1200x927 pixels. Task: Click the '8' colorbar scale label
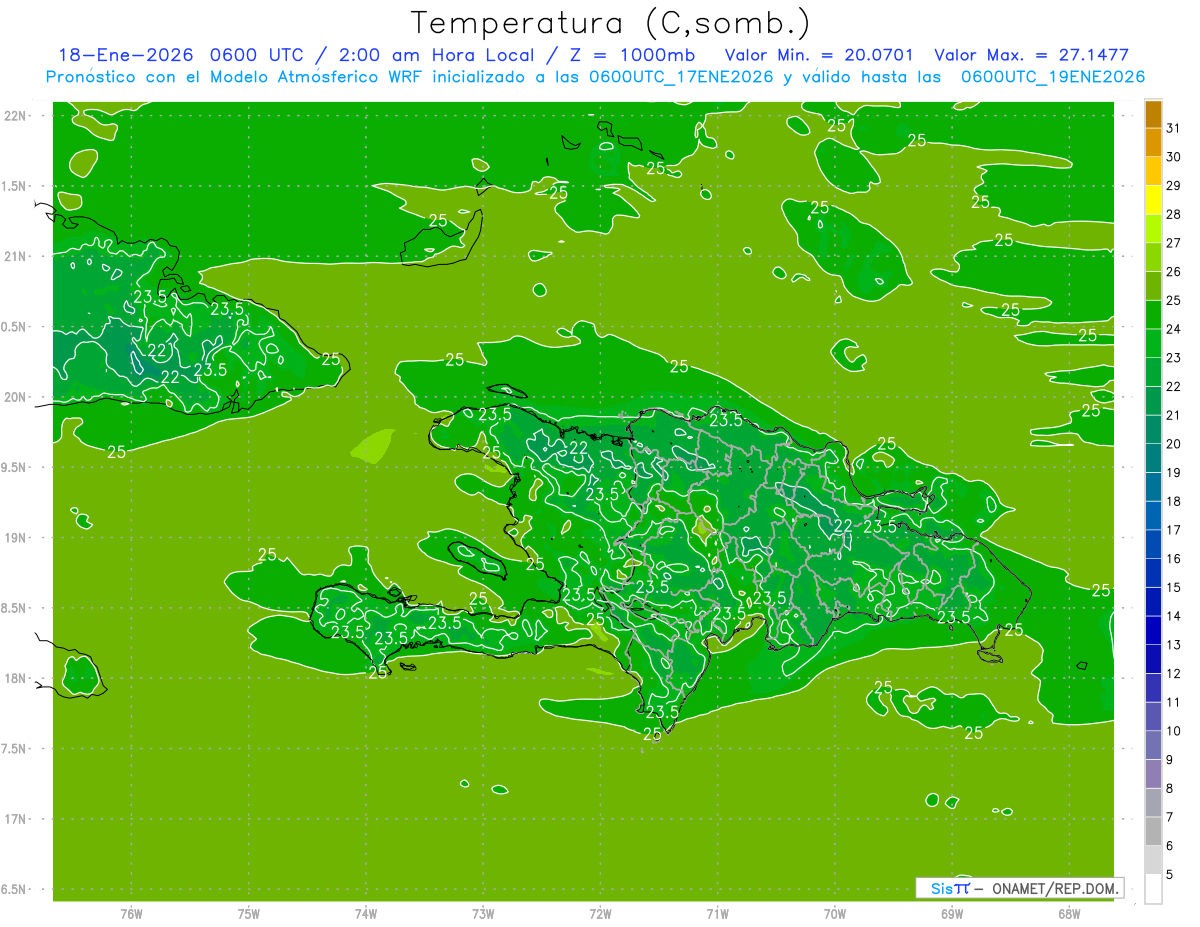1170,788
